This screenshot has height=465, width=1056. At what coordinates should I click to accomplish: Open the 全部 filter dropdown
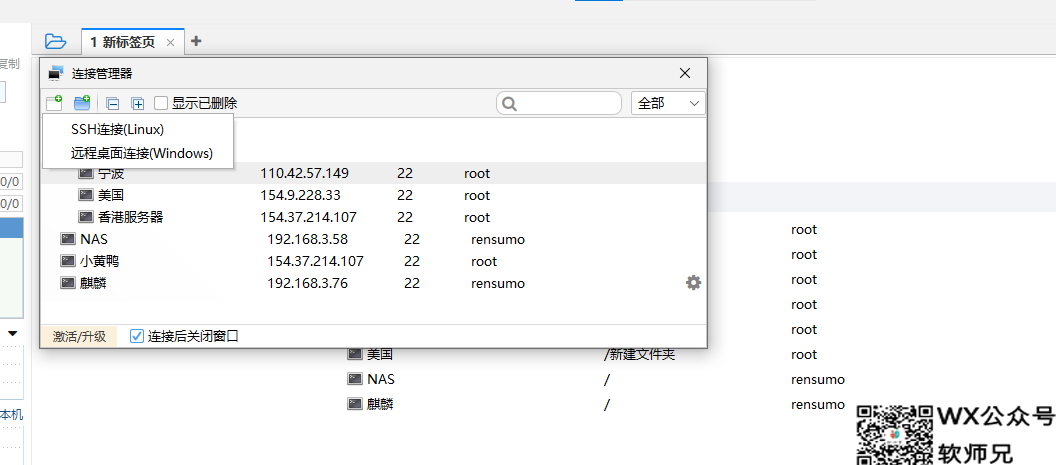668,103
